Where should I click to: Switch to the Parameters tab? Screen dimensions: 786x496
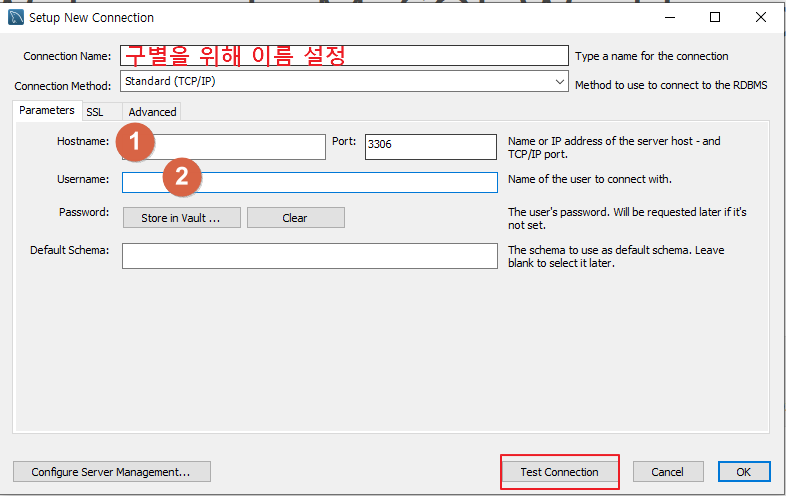pyautogui.click(x=47, y=110)
